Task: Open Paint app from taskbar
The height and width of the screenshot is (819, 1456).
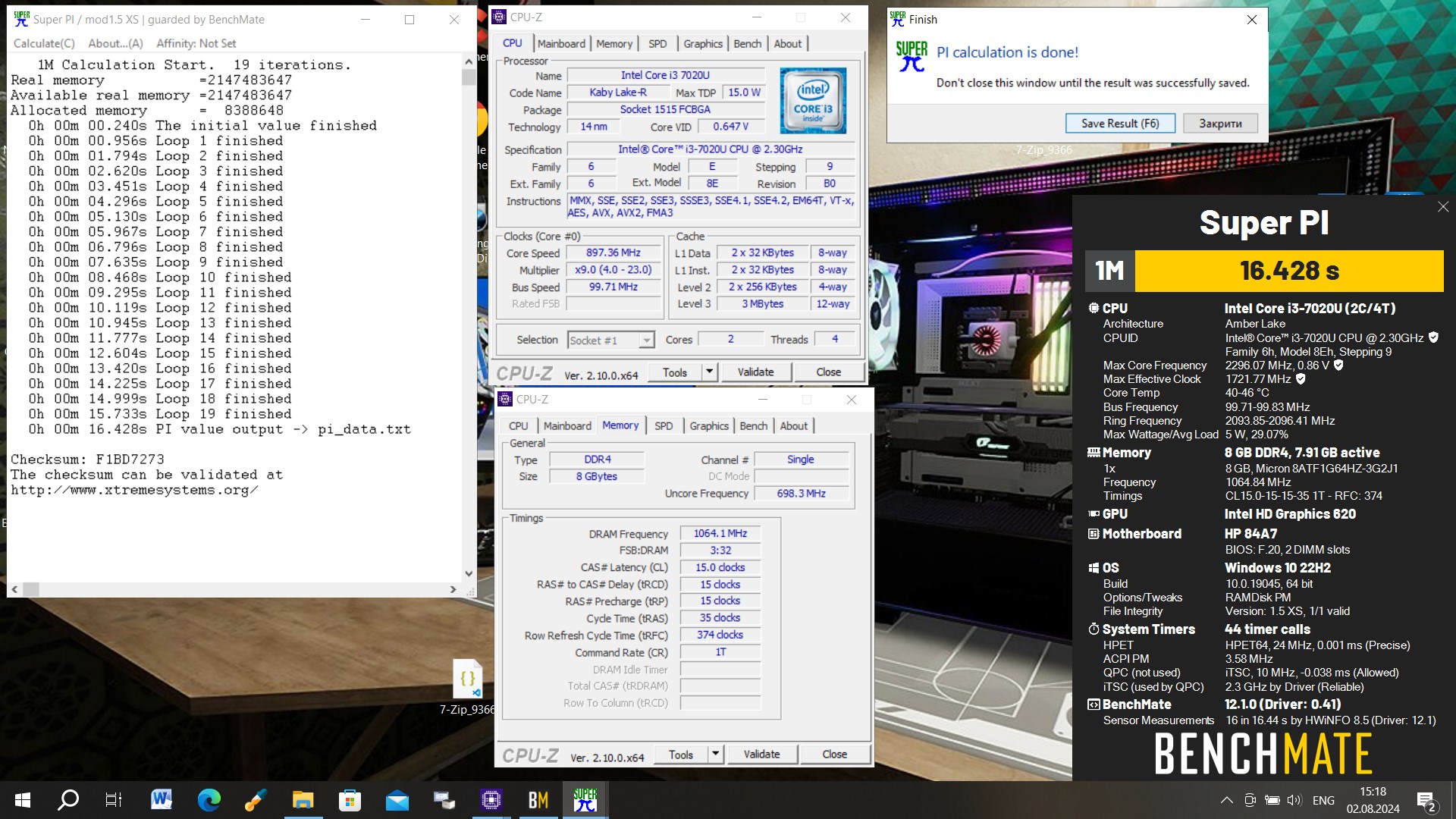Action: [256, 800]
